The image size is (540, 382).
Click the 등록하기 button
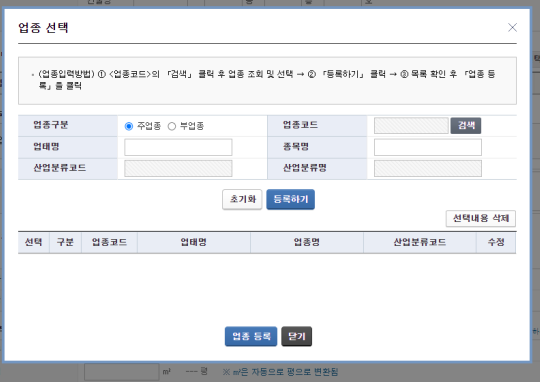click(290, 199)
